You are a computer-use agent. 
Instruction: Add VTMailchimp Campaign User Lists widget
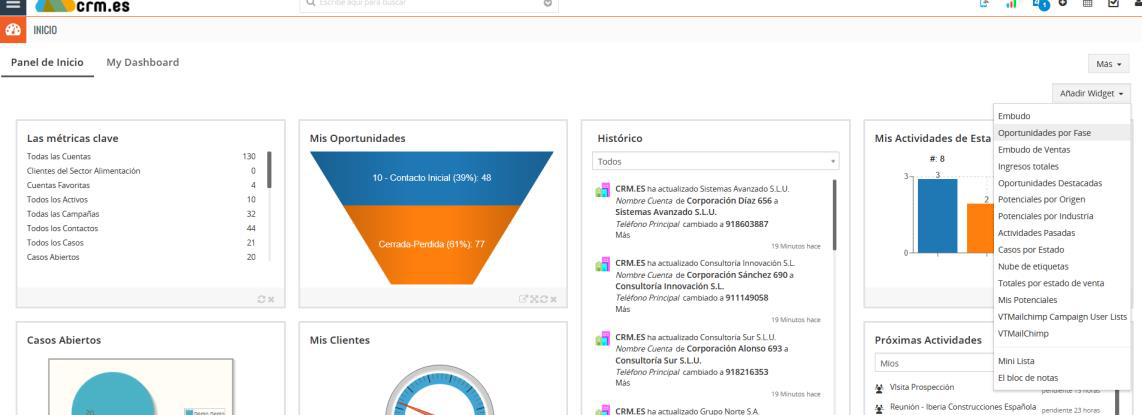[1062, 317]
